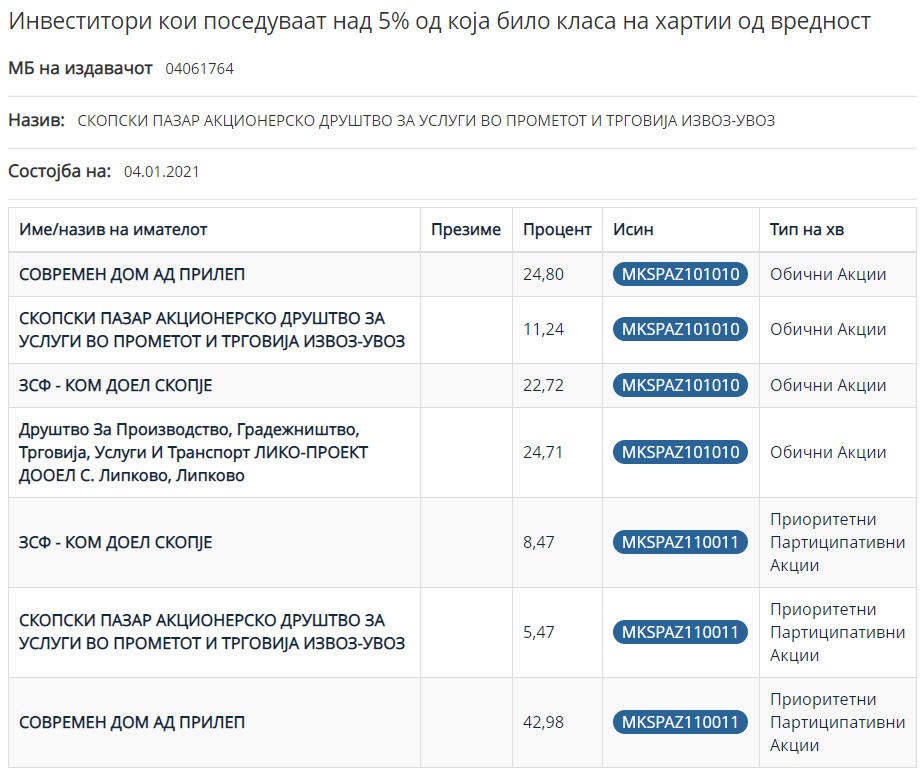Click the 'Презиме' column header
Viewport: 920px width, 768px height.
click(465, 229)
